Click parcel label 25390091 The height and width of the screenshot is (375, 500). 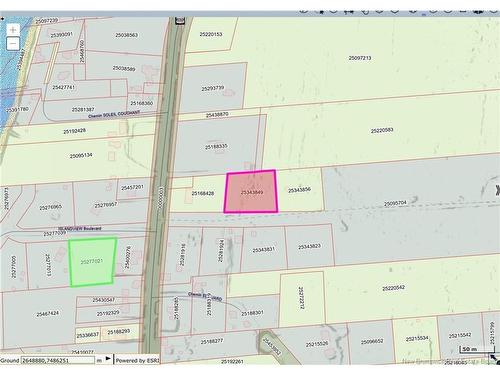(62, 34)
